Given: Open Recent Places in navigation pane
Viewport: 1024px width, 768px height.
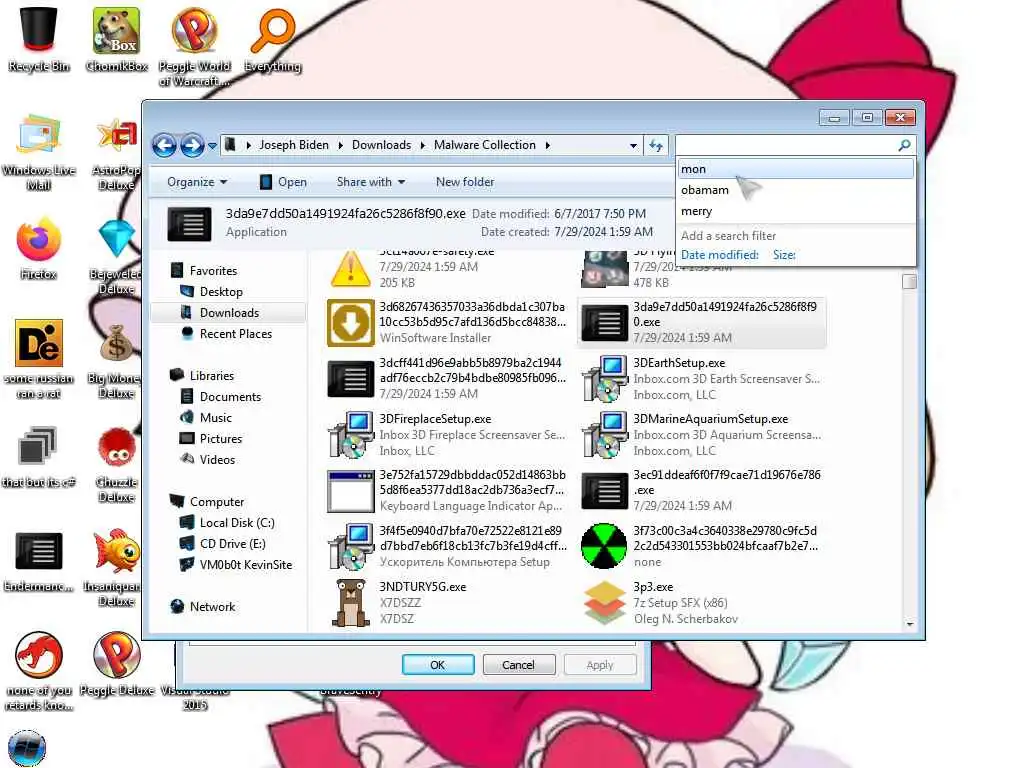Looking at the screenshot, I should click(x=235, y=333).
